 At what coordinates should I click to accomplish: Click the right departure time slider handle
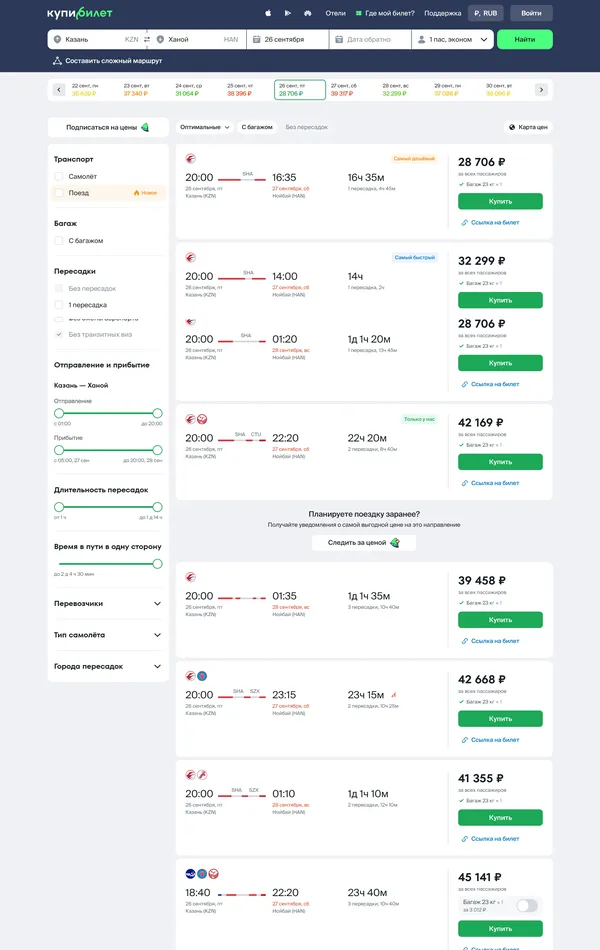click(157, 413)
